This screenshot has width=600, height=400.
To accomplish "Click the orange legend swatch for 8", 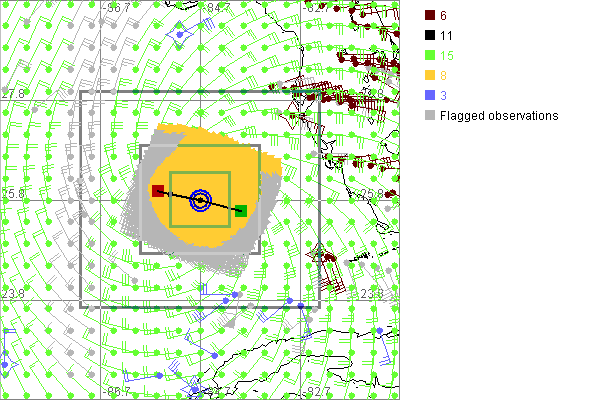I will [430, 76].
